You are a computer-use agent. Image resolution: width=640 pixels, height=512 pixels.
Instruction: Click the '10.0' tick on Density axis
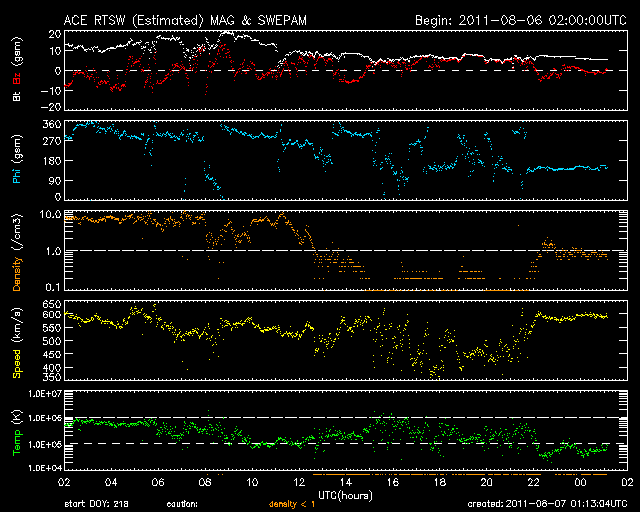click(50, 214)
